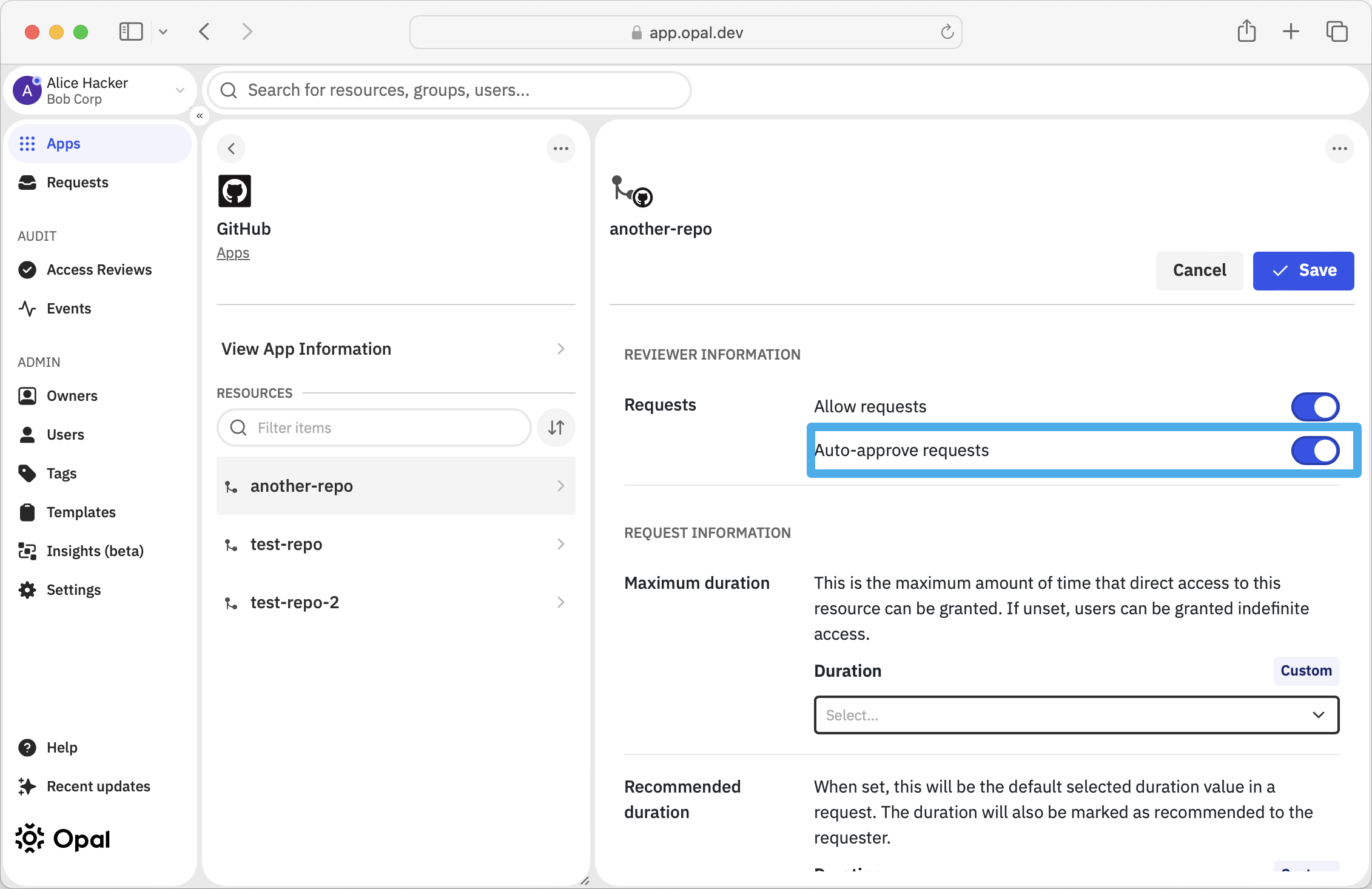1372x889 pixels.
Task: Go back in Safari history
Action: click(x=204, y=32)
